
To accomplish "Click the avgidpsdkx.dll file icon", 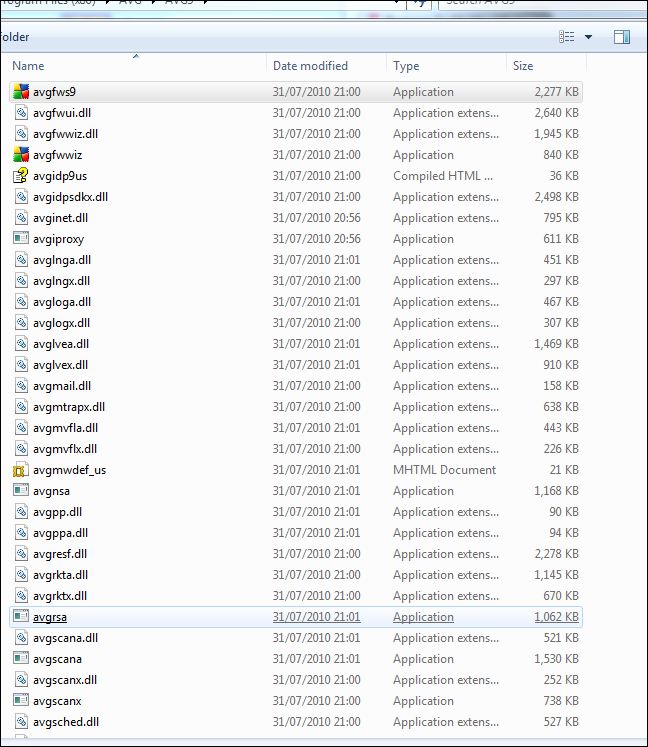I will 21,196.
